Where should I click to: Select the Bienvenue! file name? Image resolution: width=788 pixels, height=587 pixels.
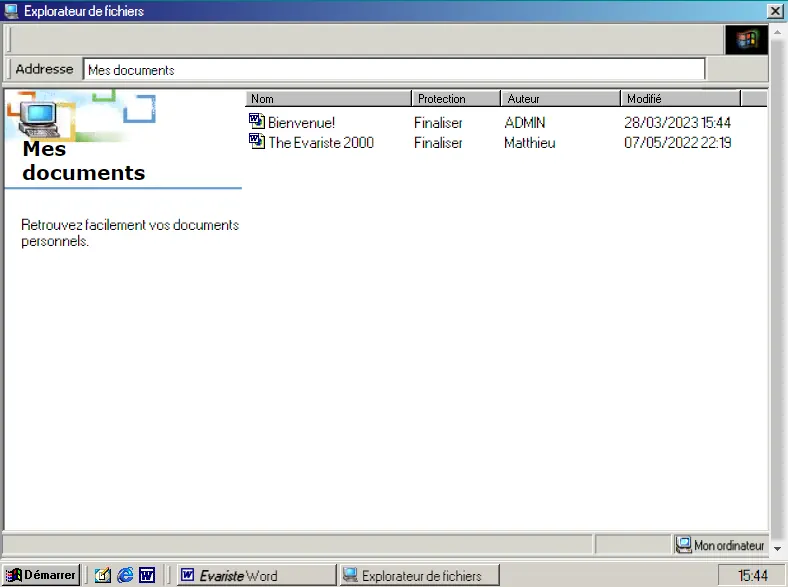pyautogui.click(x=301, y=123)
